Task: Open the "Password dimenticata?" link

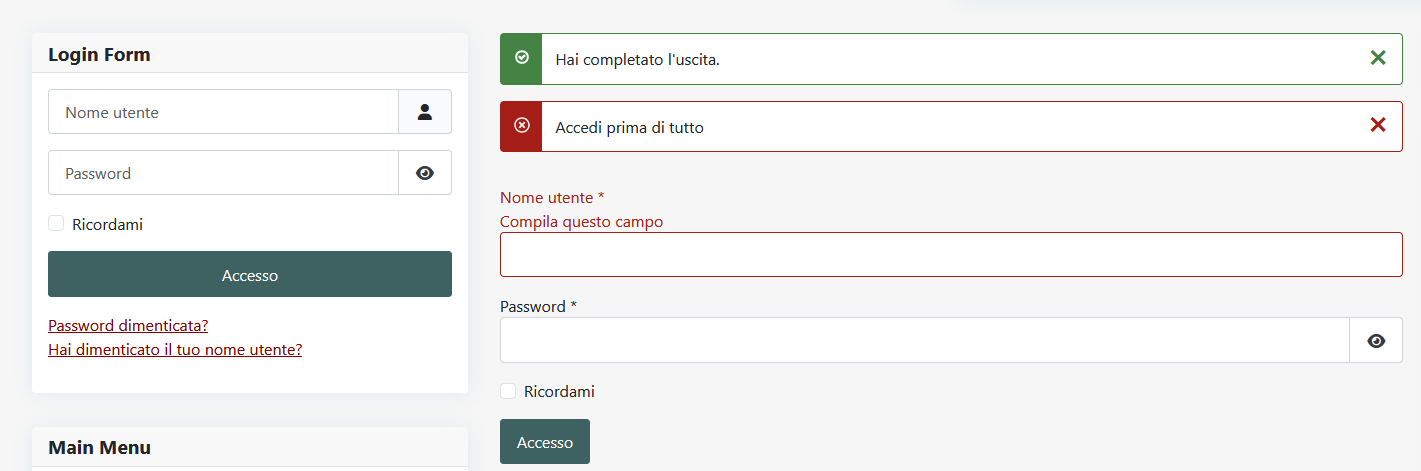Action: [128, 325]
